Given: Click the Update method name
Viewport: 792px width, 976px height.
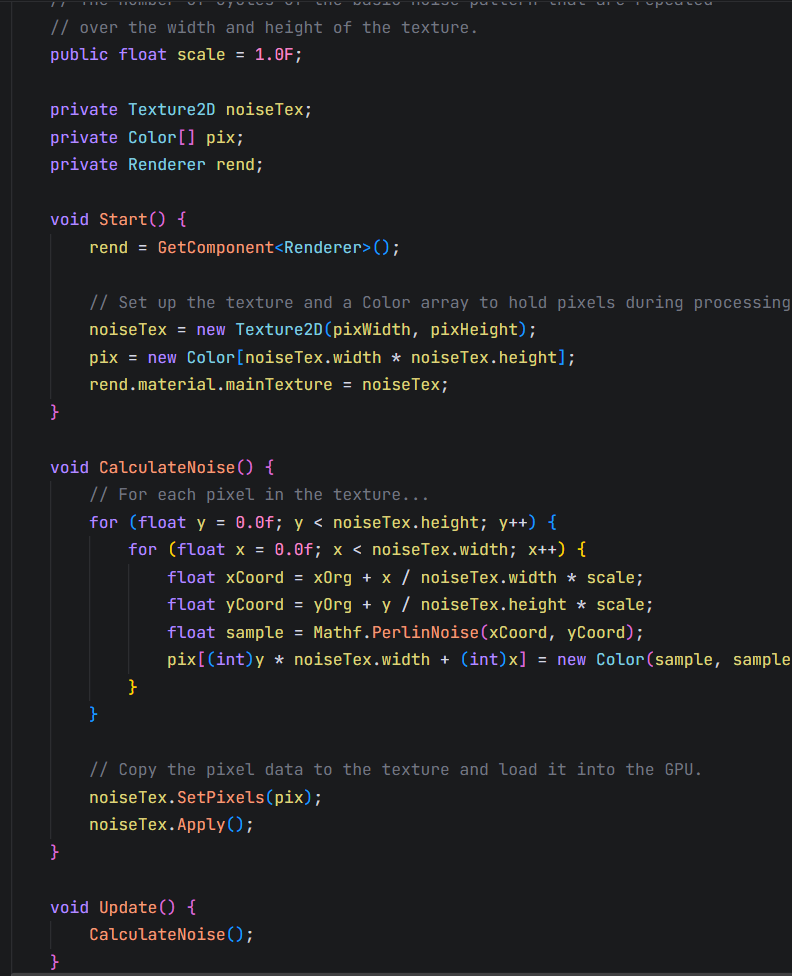Looking at the screenshot, I should 128,907.
